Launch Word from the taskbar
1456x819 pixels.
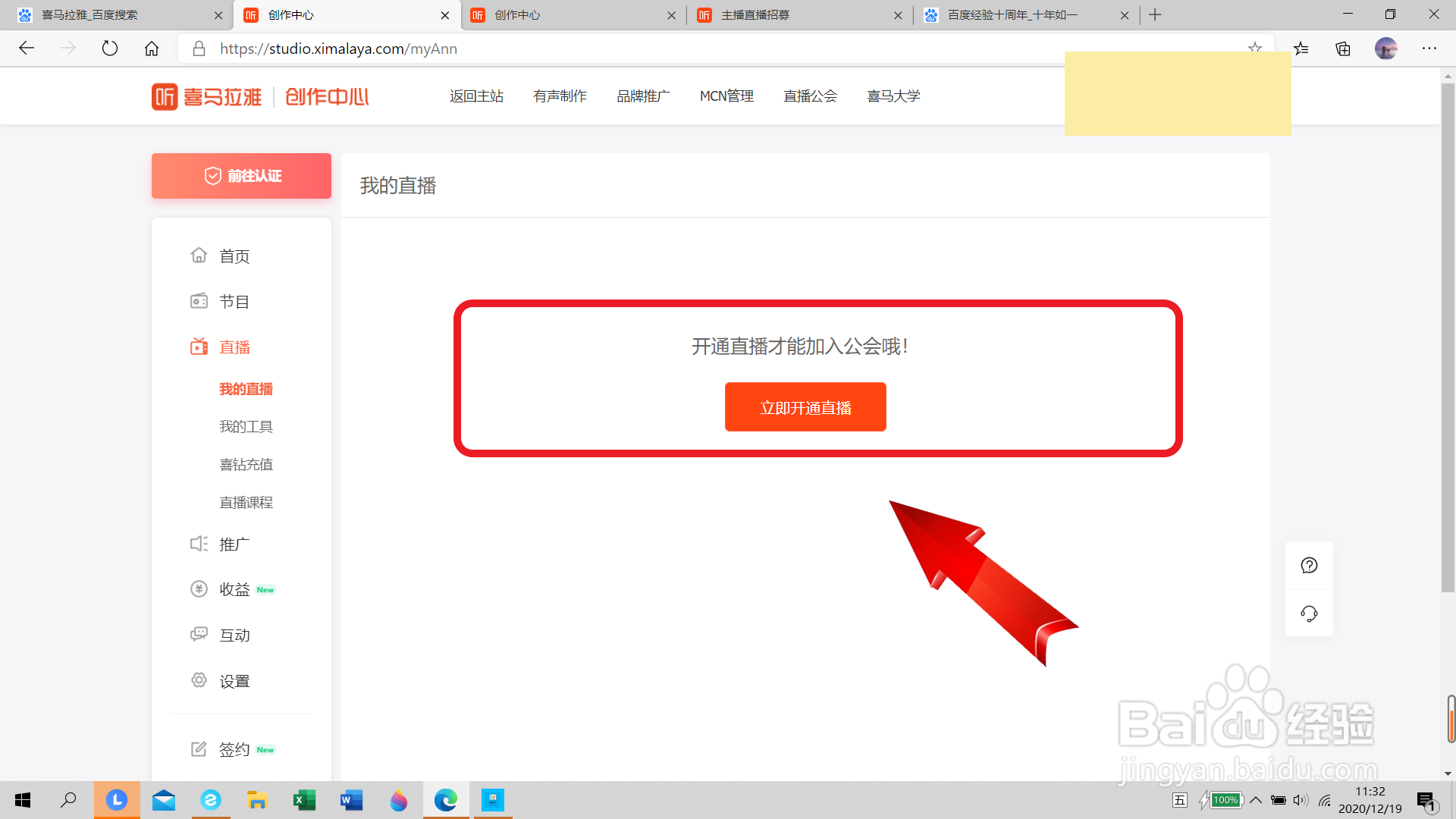[352, 800]
